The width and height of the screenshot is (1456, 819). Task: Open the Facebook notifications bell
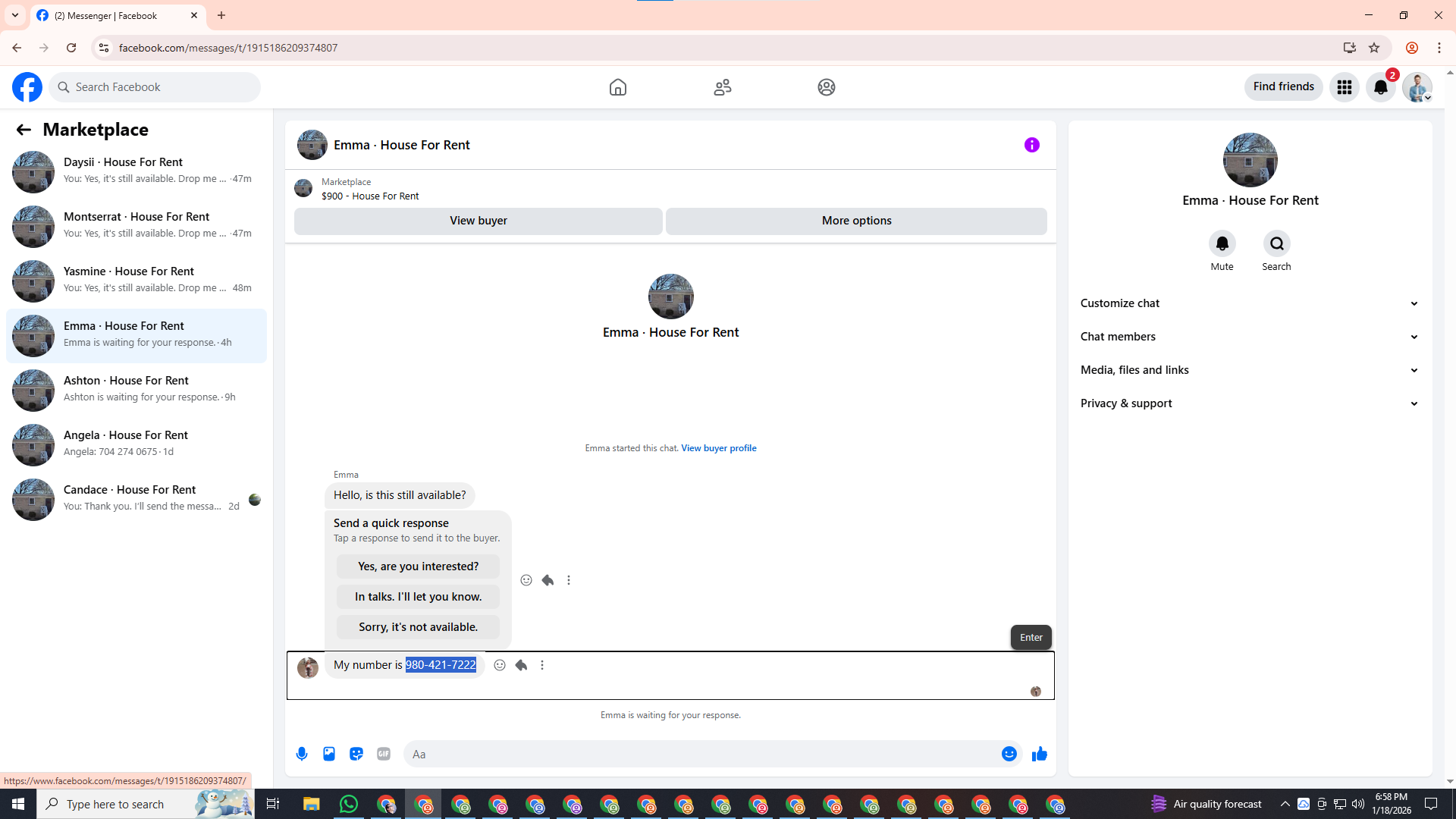click(1380, 87)
